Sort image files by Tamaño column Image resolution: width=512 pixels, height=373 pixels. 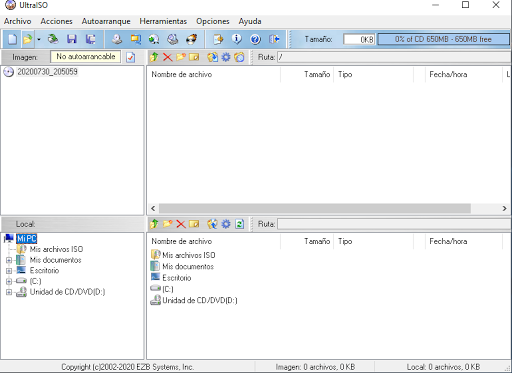tap(307, 74)
